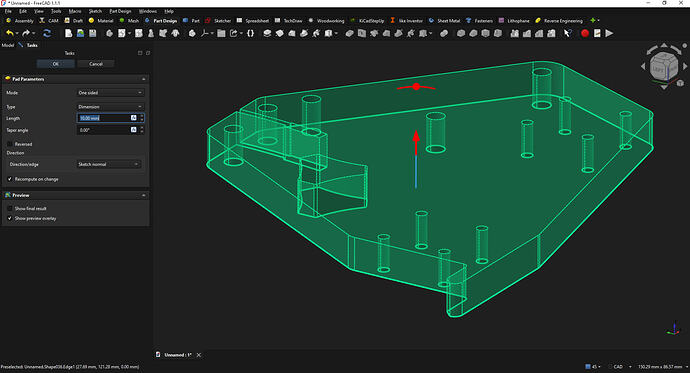Viewport: 690px width, 373px height.
Task: Click the Refresh recompute icon
Action: point(47,33)
